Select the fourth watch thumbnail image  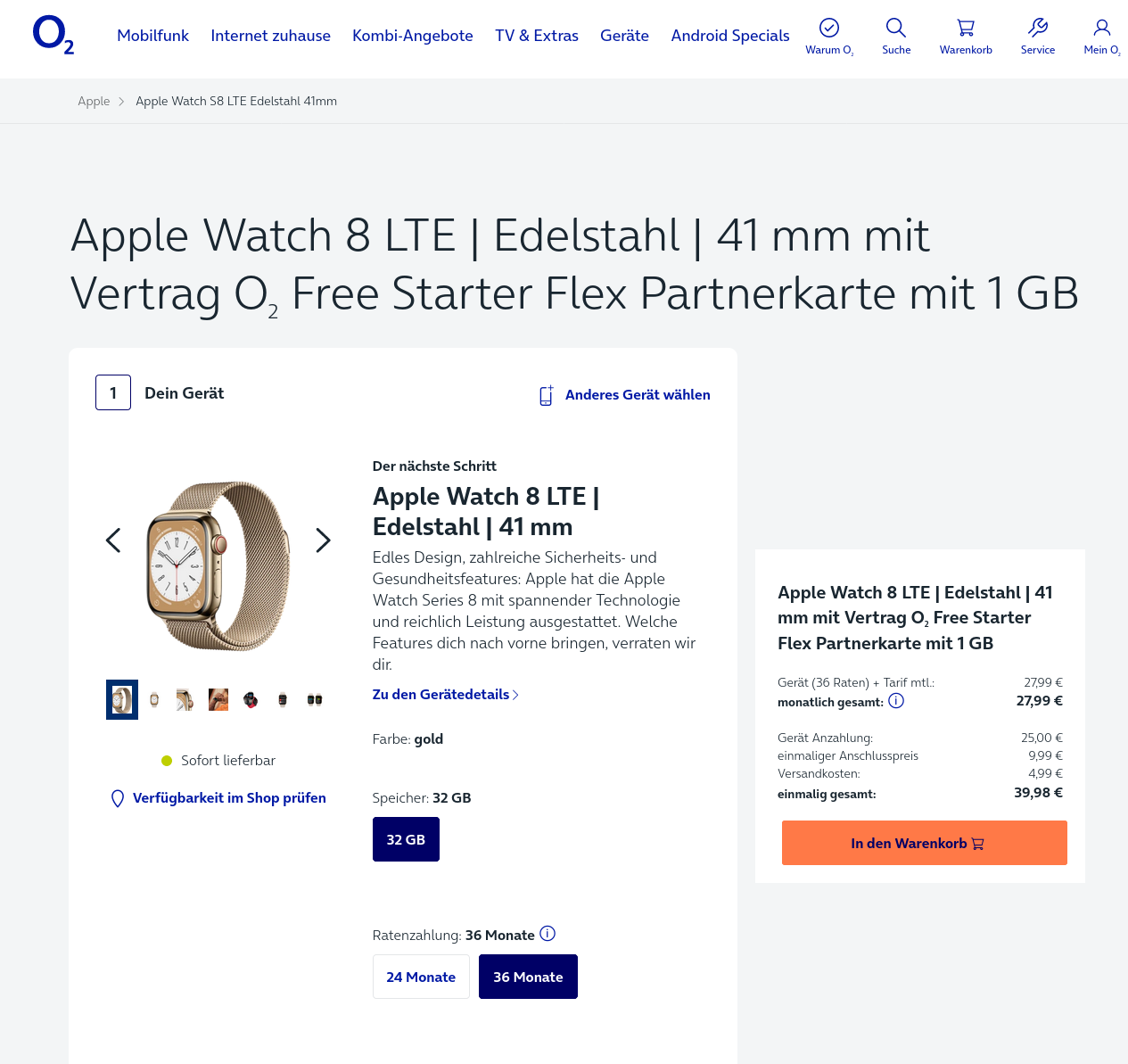tap(218, 700)
